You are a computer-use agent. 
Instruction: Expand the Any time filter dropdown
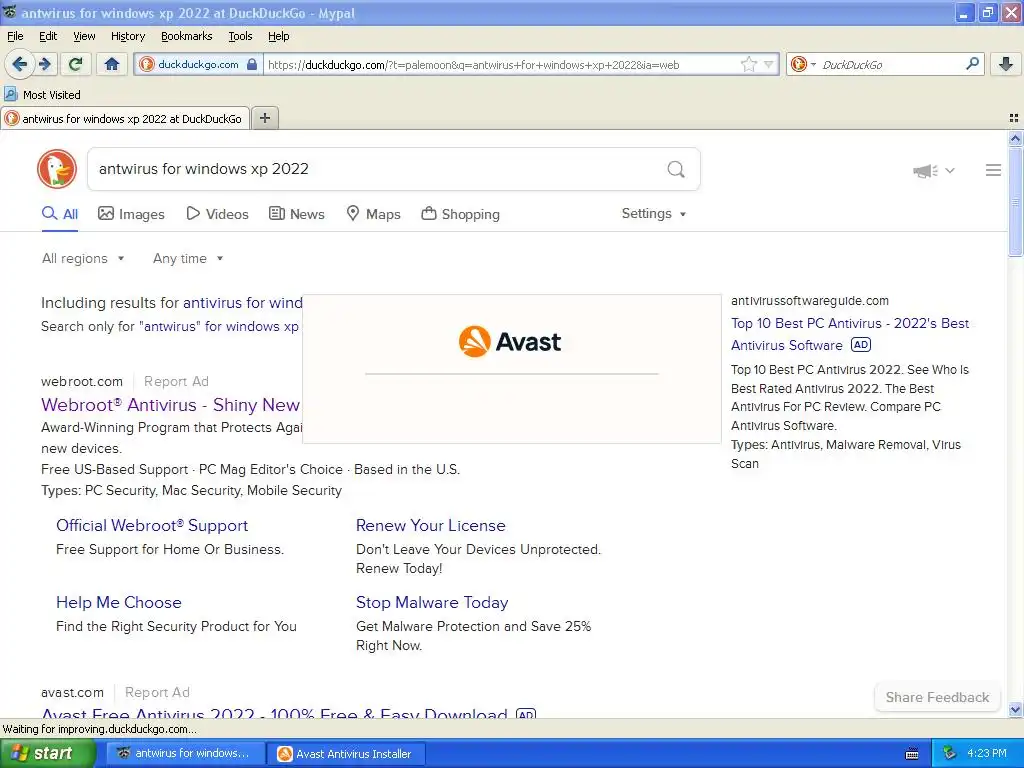188,259
